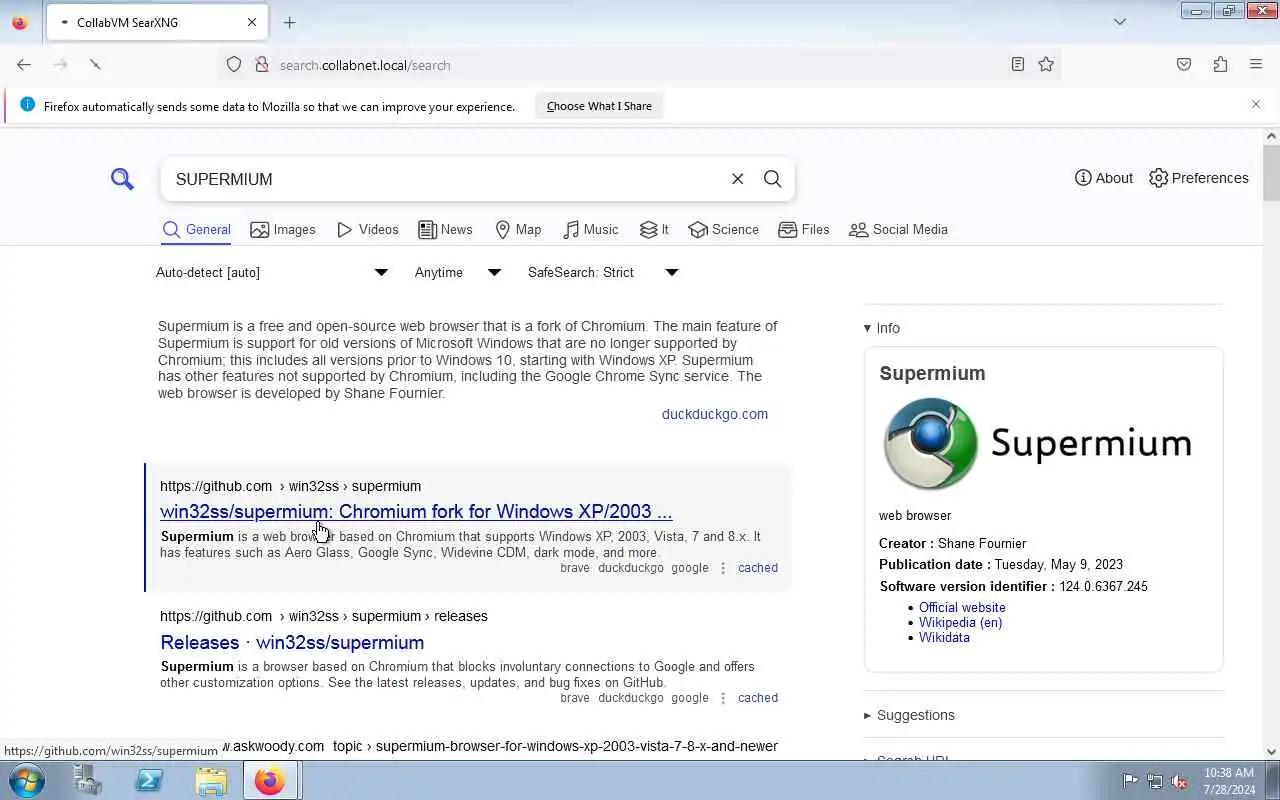Switch to the It tab

pyautogui.click(x=654, y=230)
